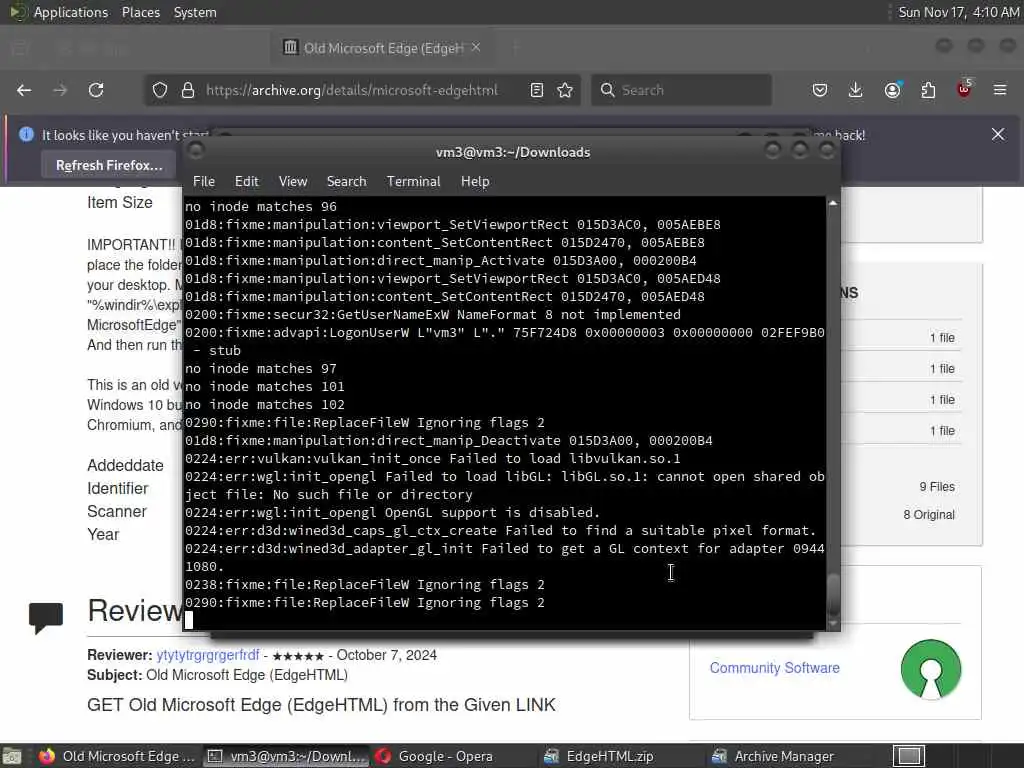This screenshot has height=768, width=1024.
Task: Switch to vm3@vm3 terminal taskbar item
Action: (287, 756)
